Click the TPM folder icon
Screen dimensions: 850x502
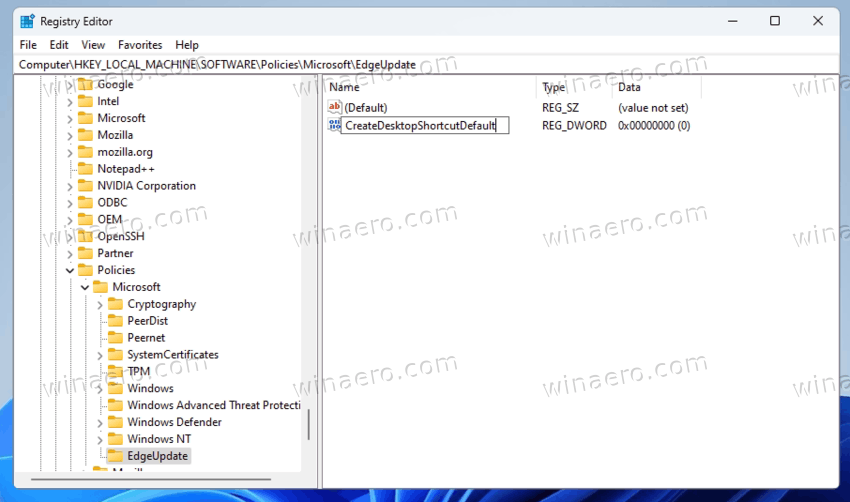[115, 371]
